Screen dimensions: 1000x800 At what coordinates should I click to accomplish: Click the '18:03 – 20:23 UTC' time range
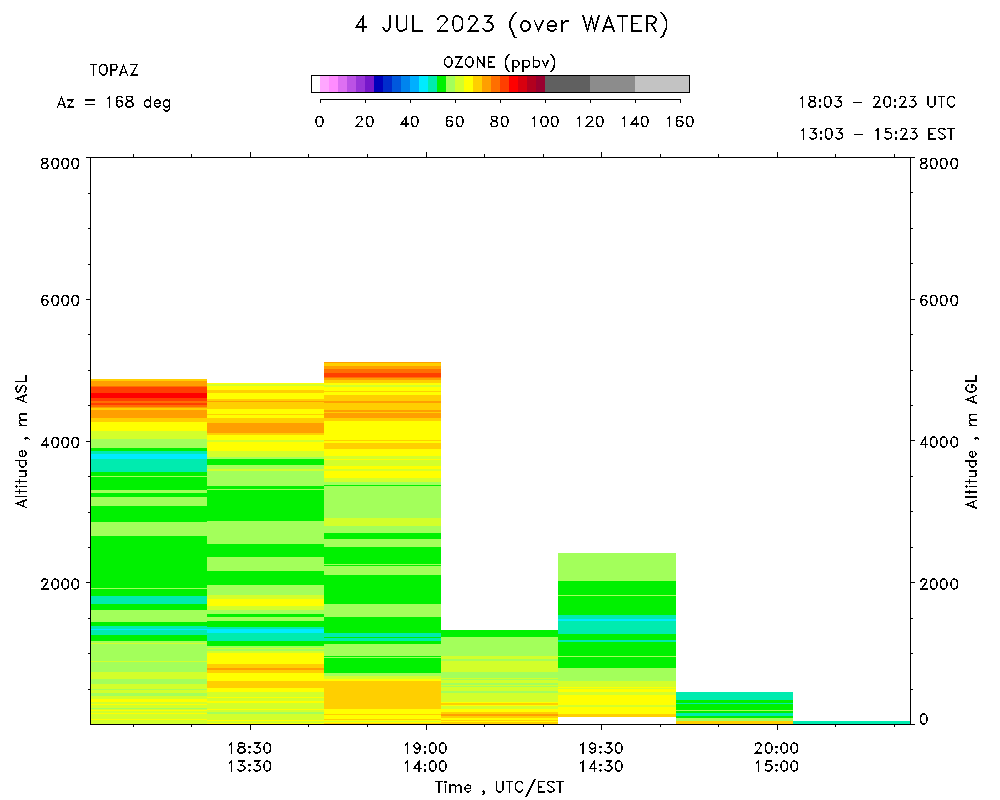pyautogui.click(x=877, y=102)
